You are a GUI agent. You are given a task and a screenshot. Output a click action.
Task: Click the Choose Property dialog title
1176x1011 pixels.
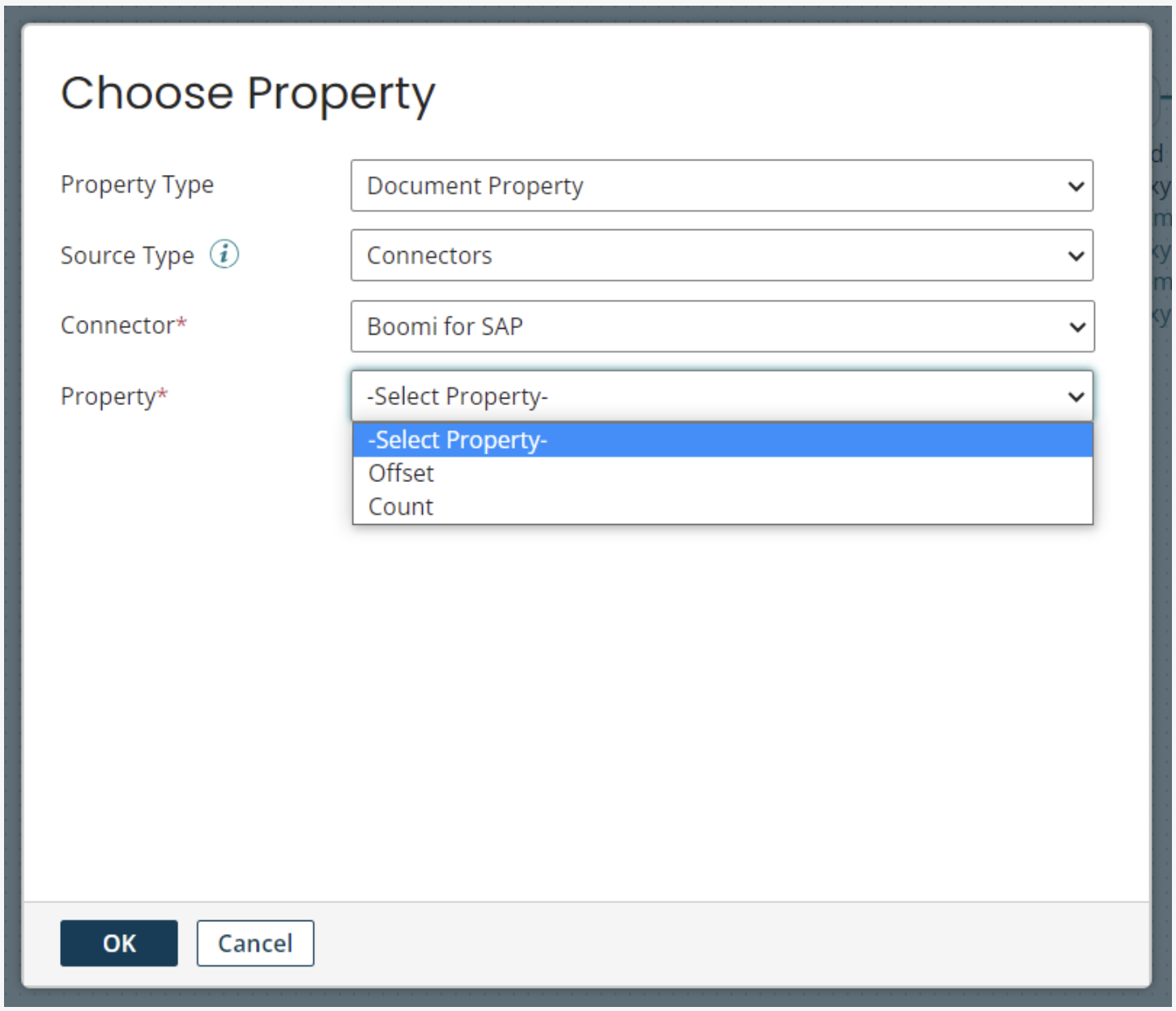pyautogui.click(x=248, y=93)
